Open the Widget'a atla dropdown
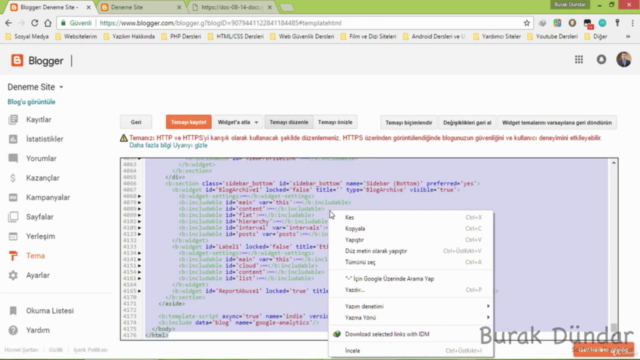The width and height of the screenshot is (640, 360). (238, 122)
